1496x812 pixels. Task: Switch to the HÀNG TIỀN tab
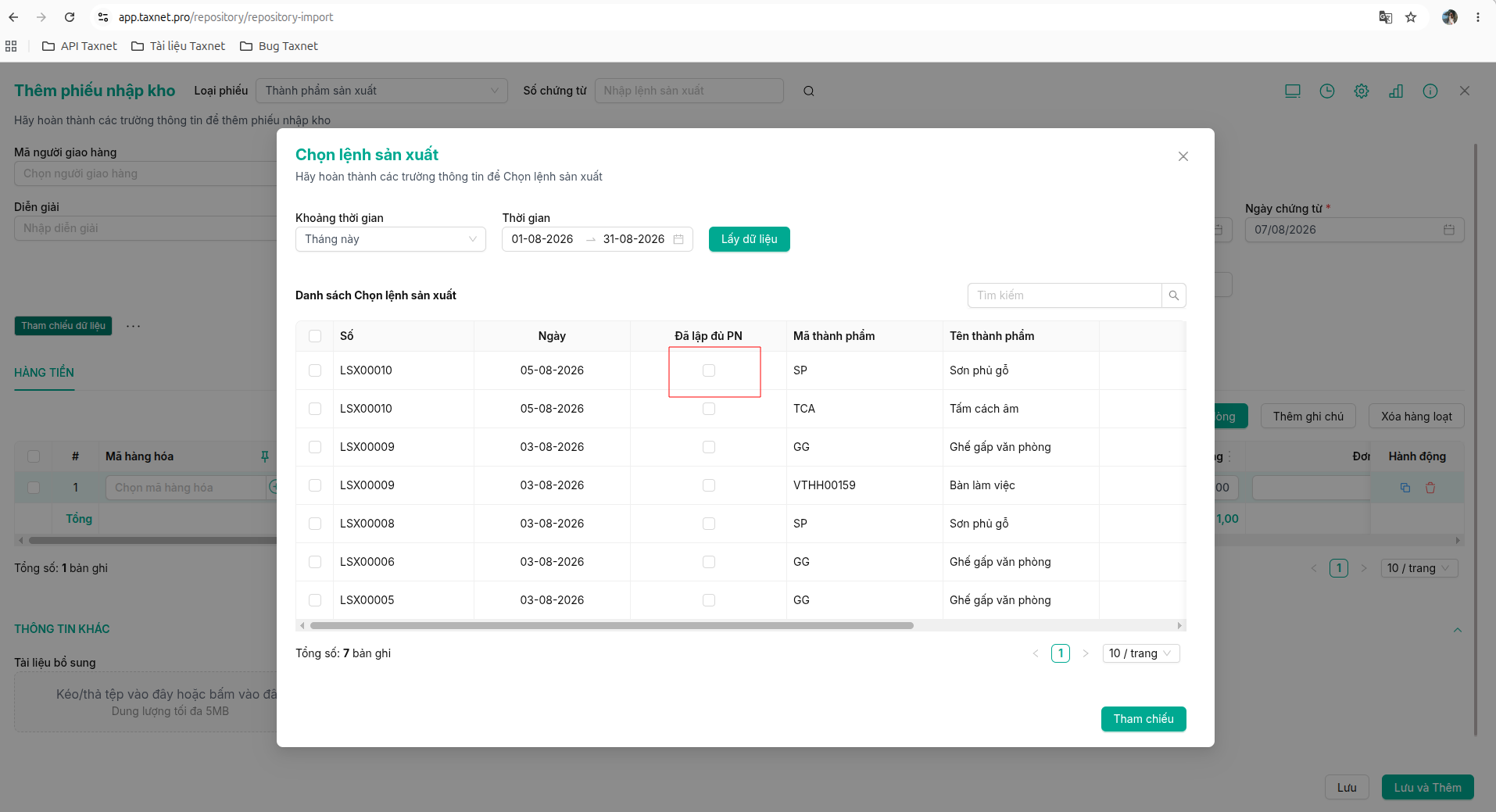tap(45, 373)
